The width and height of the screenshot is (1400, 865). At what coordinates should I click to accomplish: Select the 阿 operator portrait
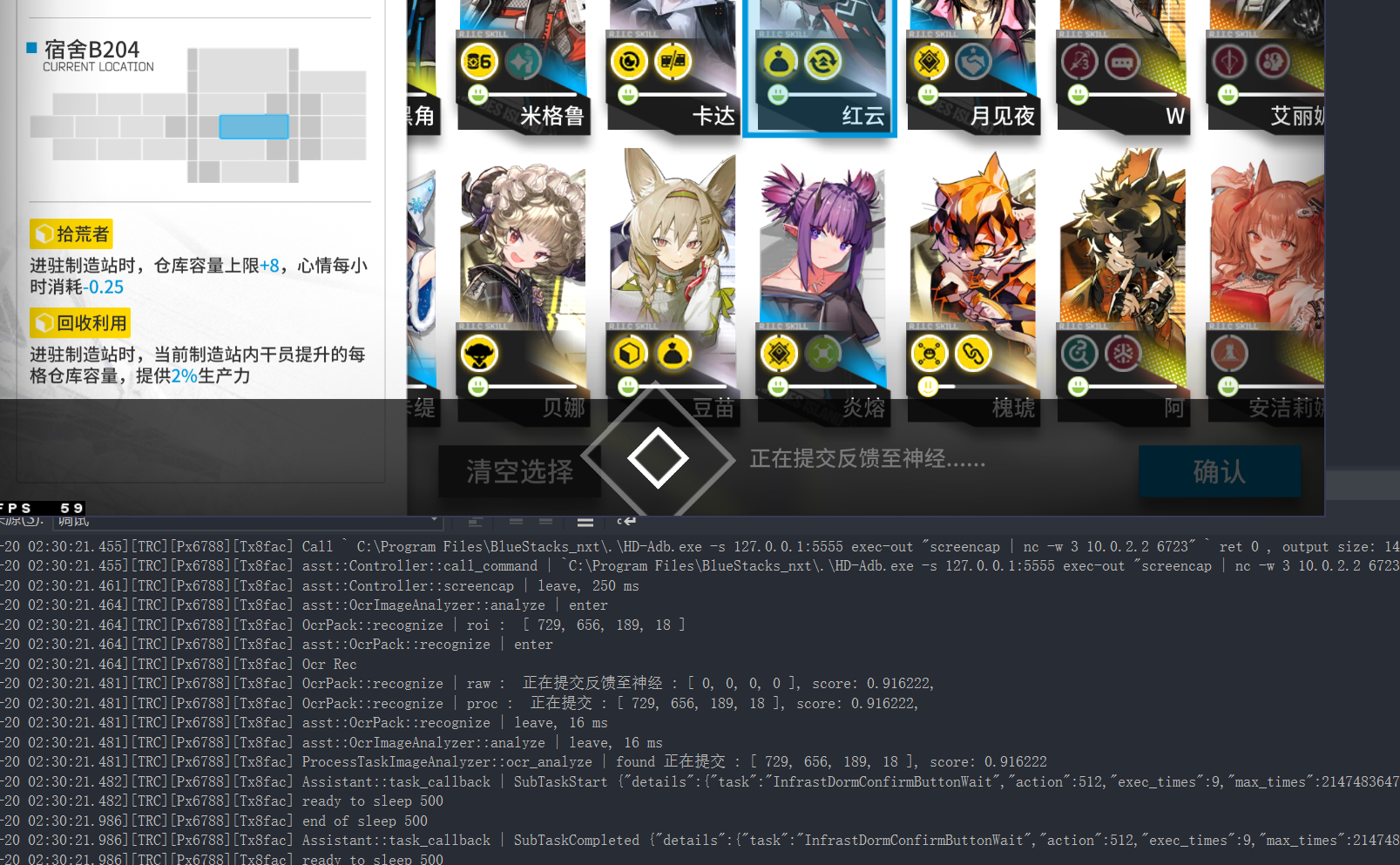coord(1123,240)
